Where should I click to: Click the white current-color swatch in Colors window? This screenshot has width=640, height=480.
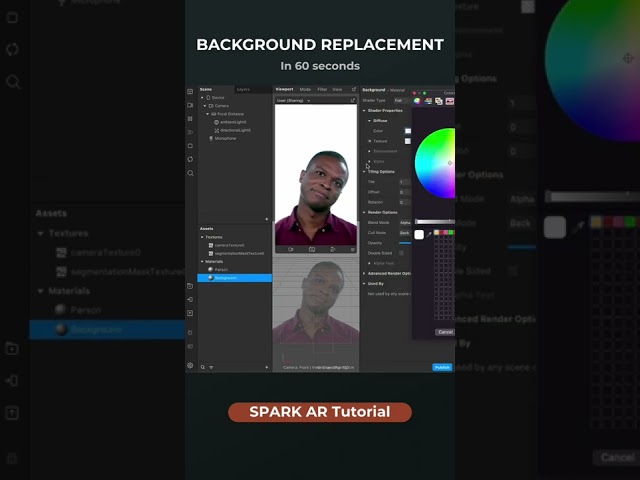coord(419,235)
